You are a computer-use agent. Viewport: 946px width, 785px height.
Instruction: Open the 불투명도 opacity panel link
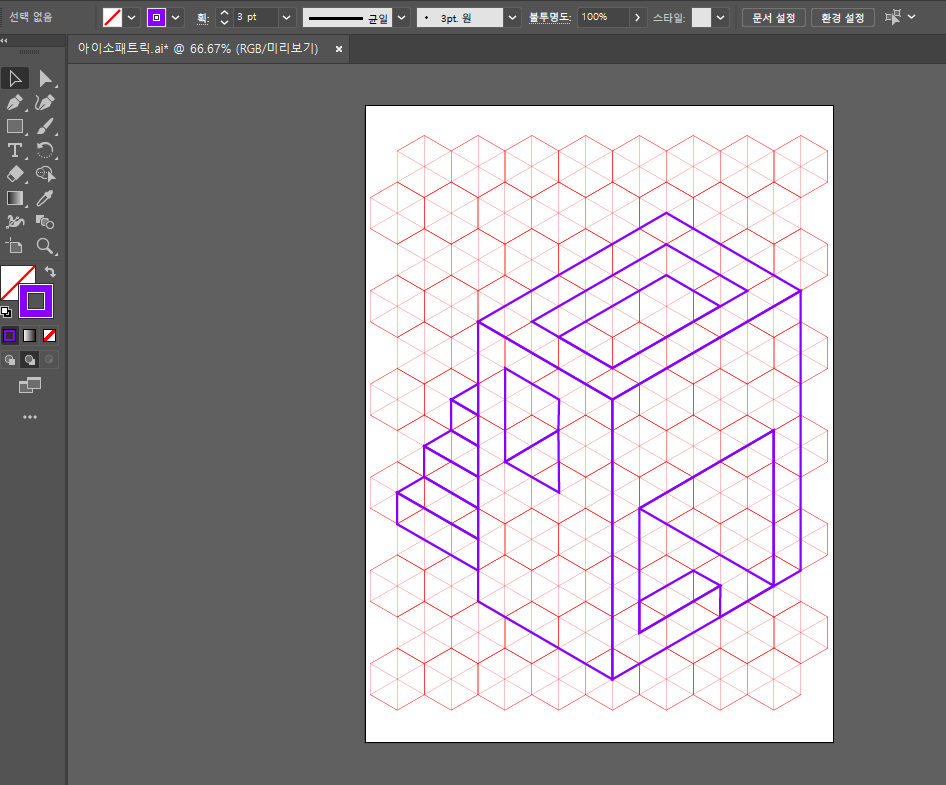point(550,17)
